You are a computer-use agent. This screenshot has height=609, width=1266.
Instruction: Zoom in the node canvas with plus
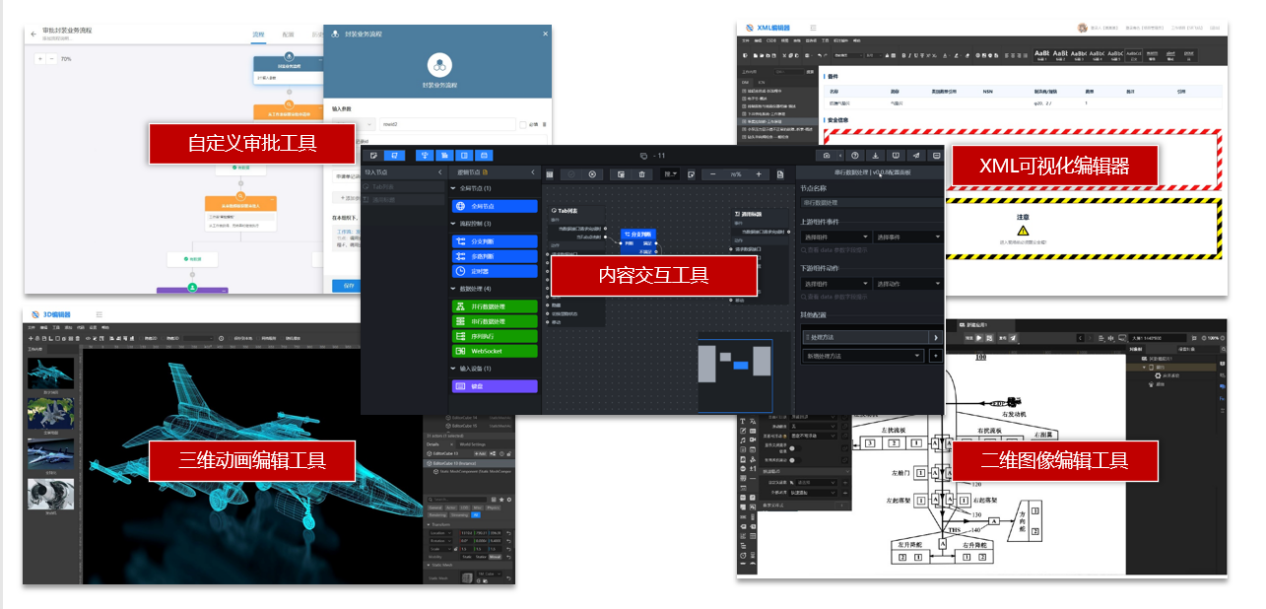point(758,174)
